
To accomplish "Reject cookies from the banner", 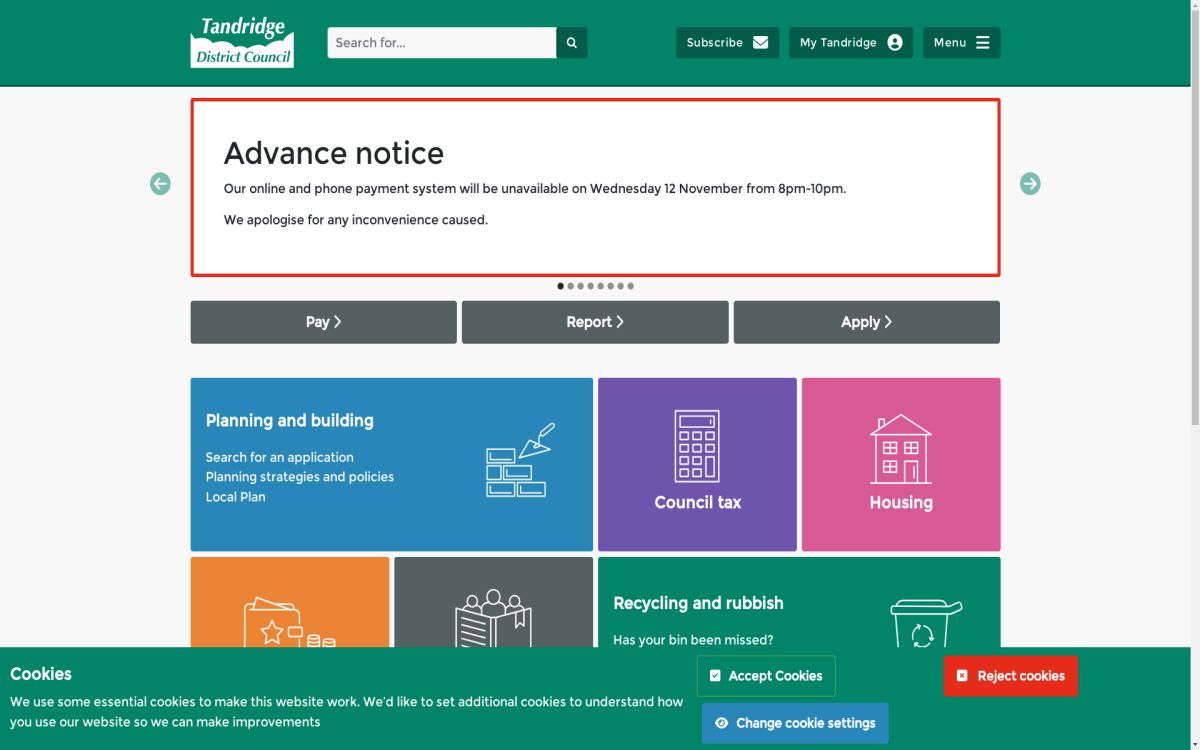I will coord(1010,676).
